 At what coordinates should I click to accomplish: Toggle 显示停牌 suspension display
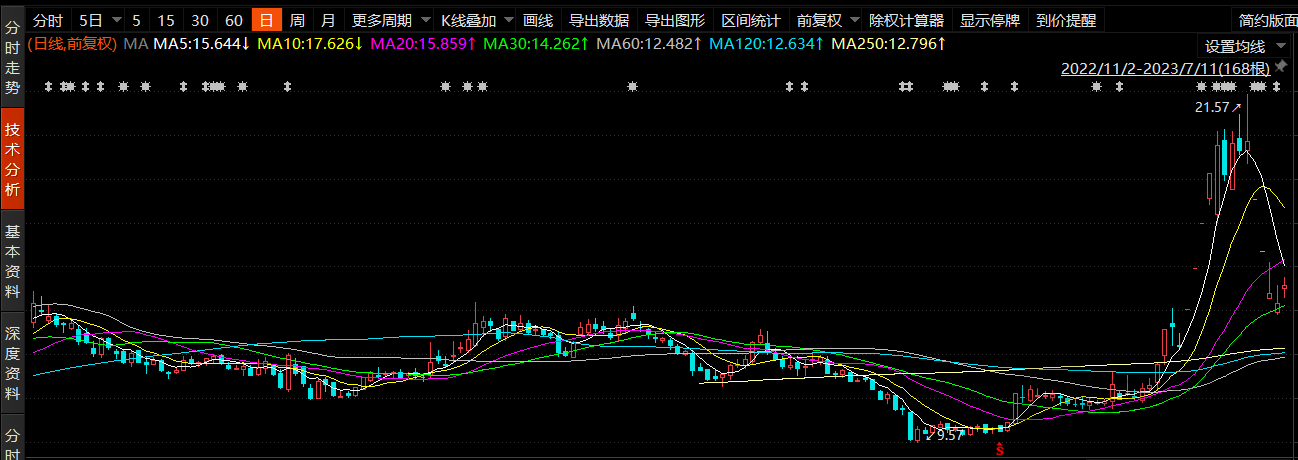pos(989,20)
